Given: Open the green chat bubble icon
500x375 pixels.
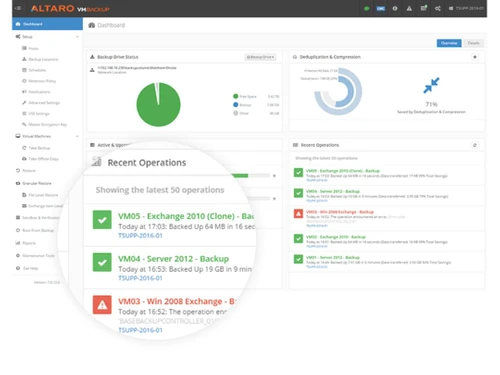Looking at the screenshot, I should [x=367, y=8].
